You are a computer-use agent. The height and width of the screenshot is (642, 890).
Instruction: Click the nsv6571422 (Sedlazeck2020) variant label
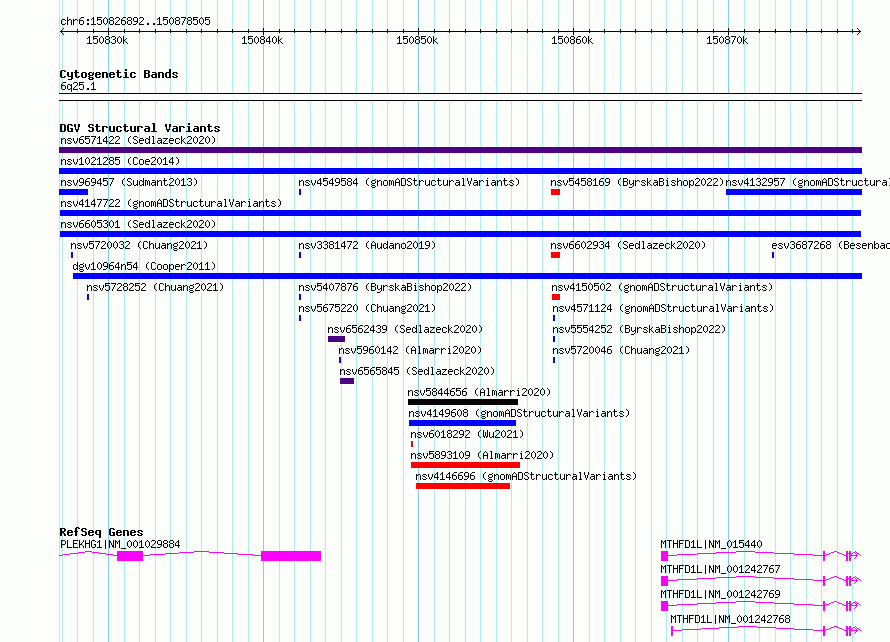point(138,140)
